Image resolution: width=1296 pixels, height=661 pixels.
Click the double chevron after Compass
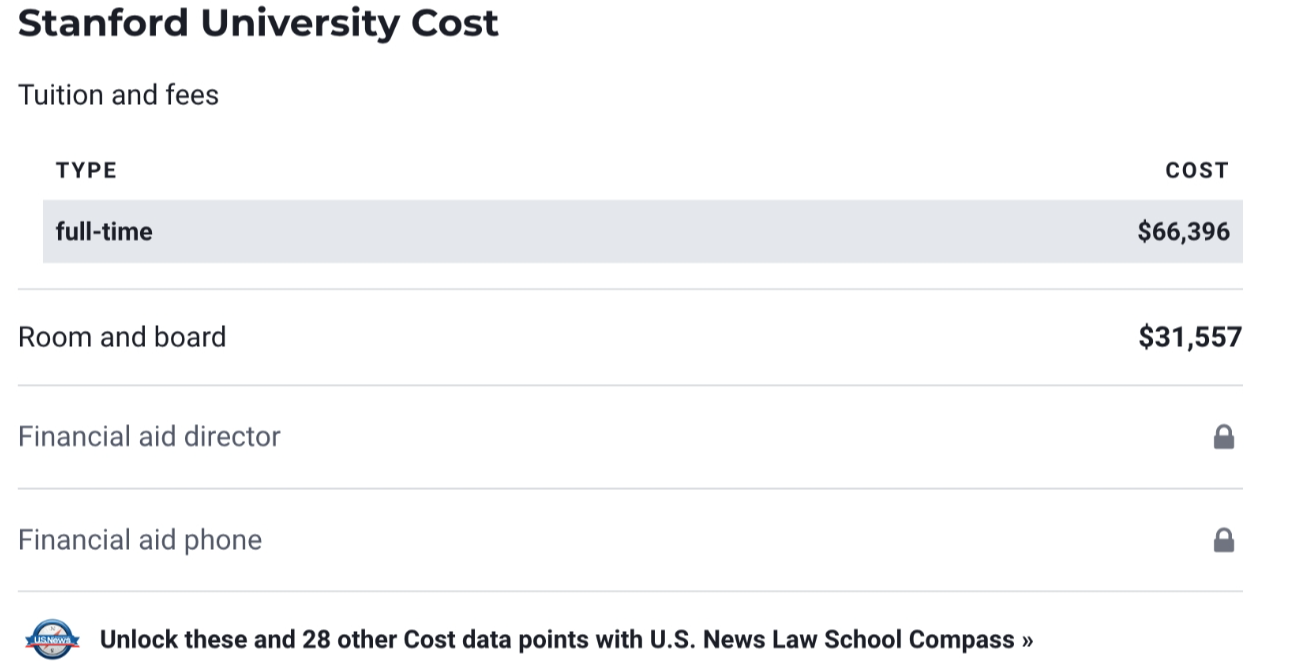click(x=1027, y=640)
